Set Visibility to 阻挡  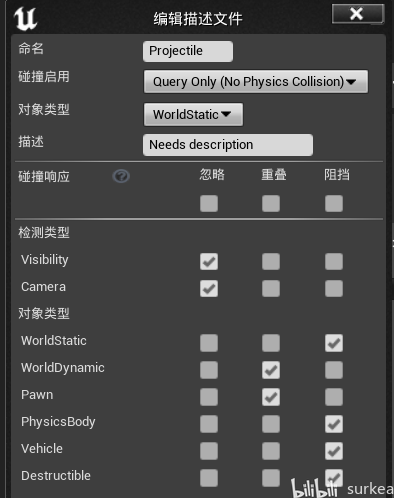point(334,261)
